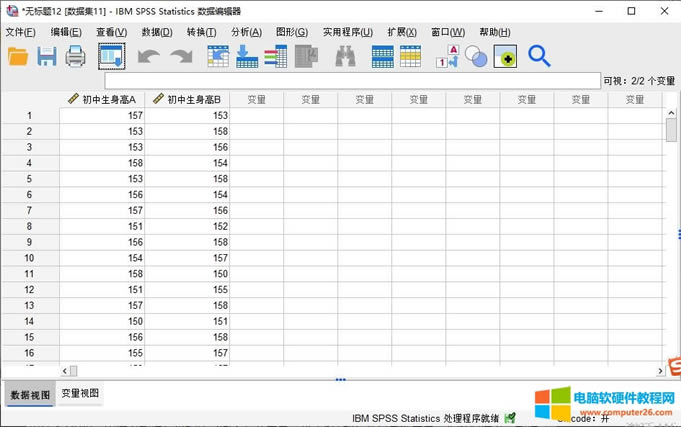
Task: Open the 分析(A) menu
Action: pyautogui.click(x=246, y=32)
